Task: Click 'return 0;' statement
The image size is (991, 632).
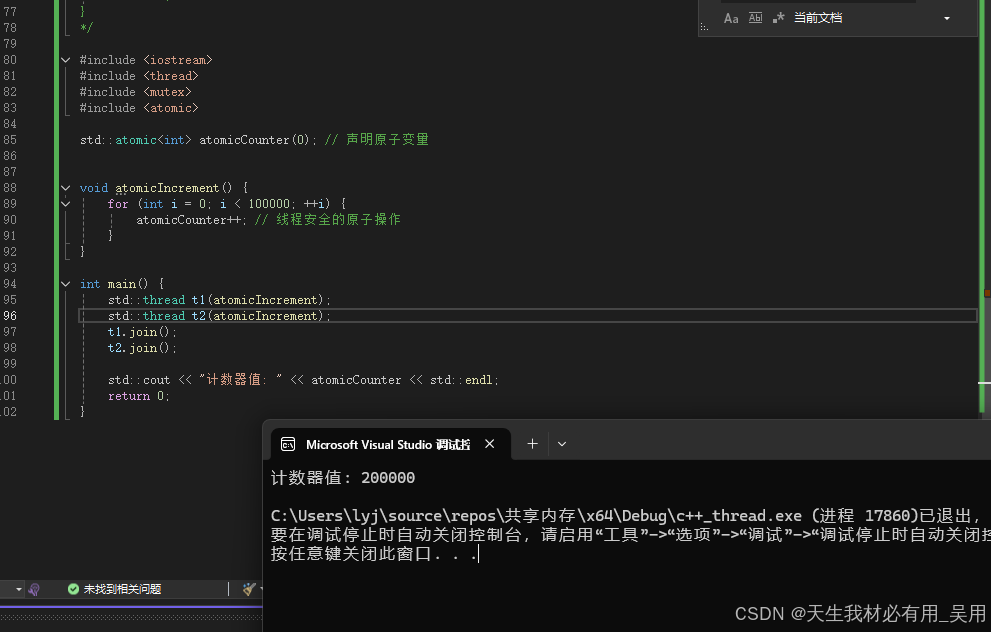Action: [x=138, y=396]
